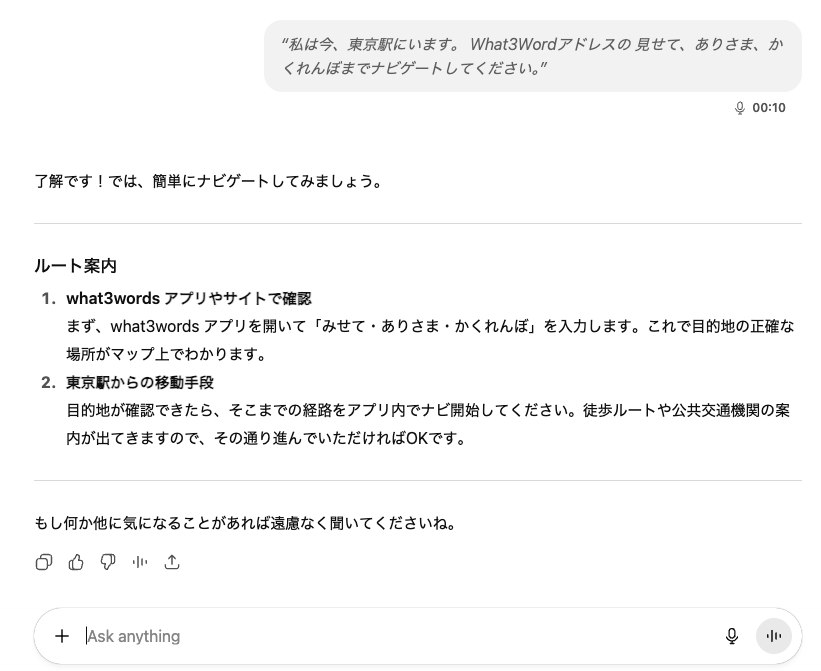Mark the response with thumbs down

108,562
